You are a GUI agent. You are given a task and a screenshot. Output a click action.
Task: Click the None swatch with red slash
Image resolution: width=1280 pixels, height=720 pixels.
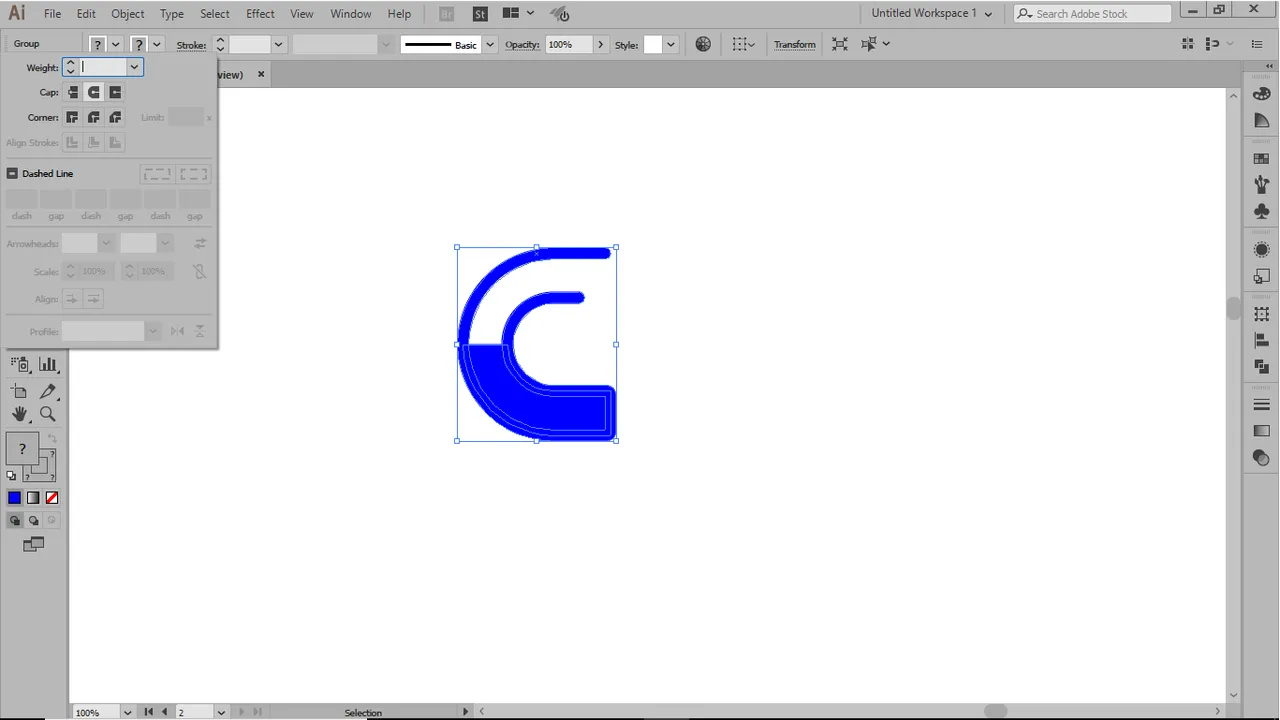pyautogui.click(x=52, y=498)
